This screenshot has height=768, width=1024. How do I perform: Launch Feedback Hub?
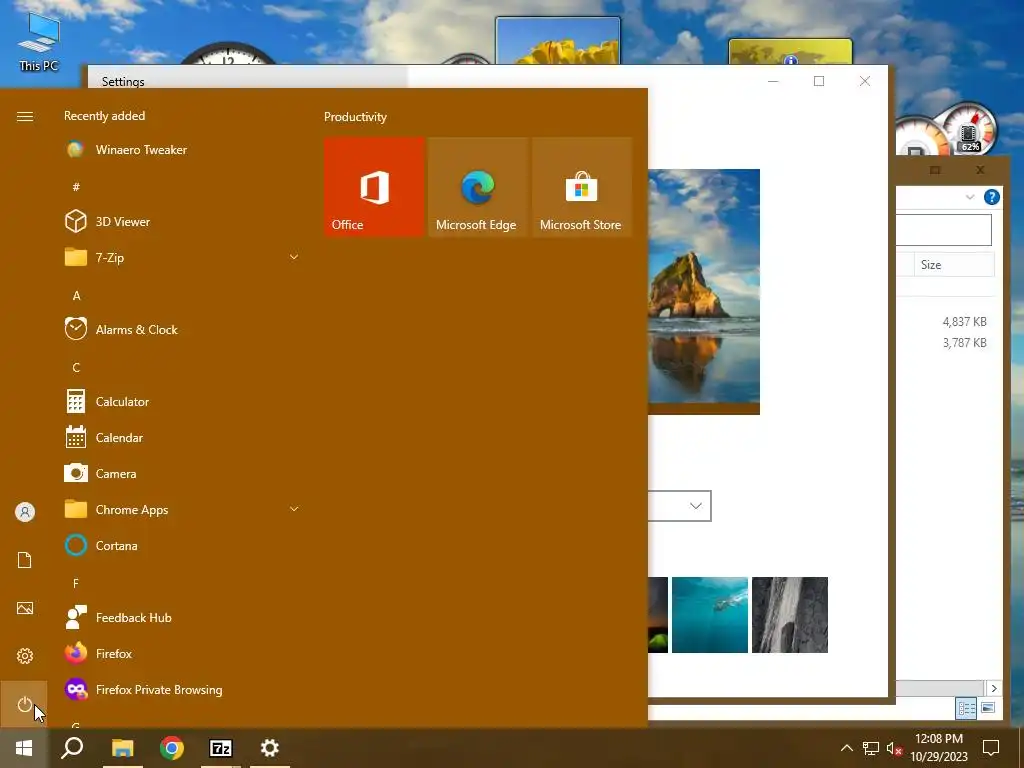[x=182, y=617]
